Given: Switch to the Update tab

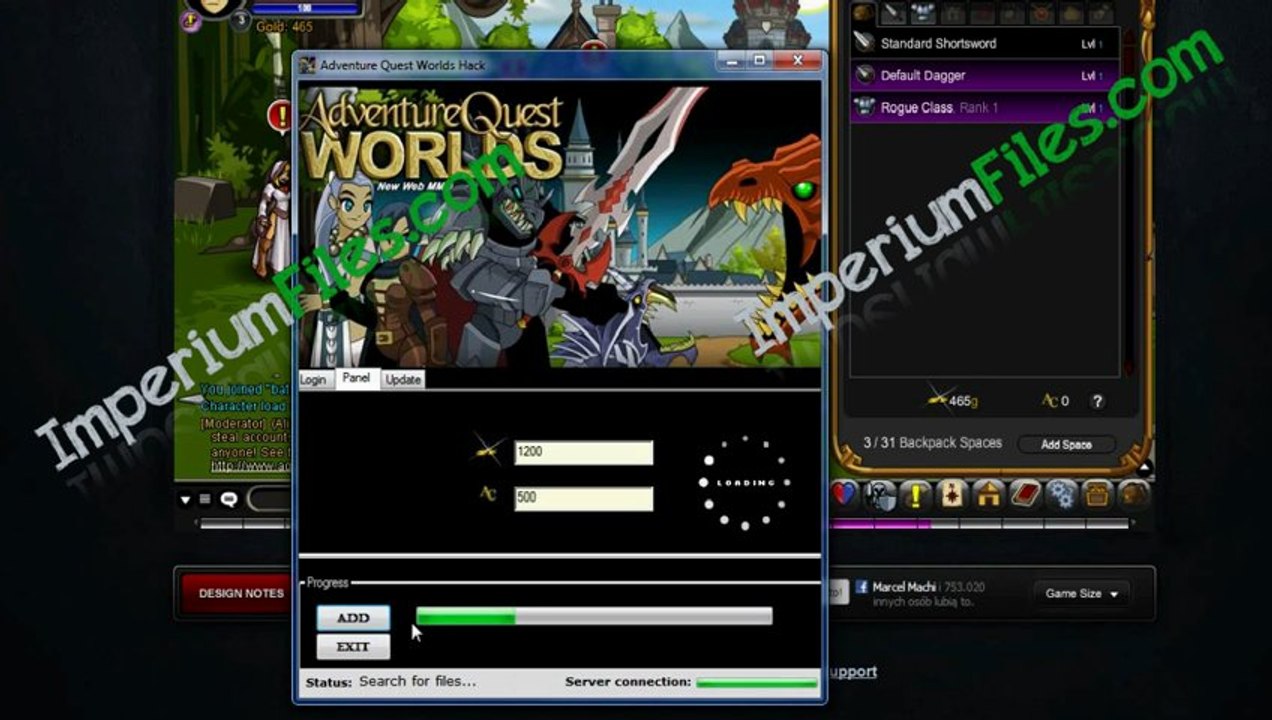Looking at the screenshot, I should pyautogui.click(x=403, y=380).
